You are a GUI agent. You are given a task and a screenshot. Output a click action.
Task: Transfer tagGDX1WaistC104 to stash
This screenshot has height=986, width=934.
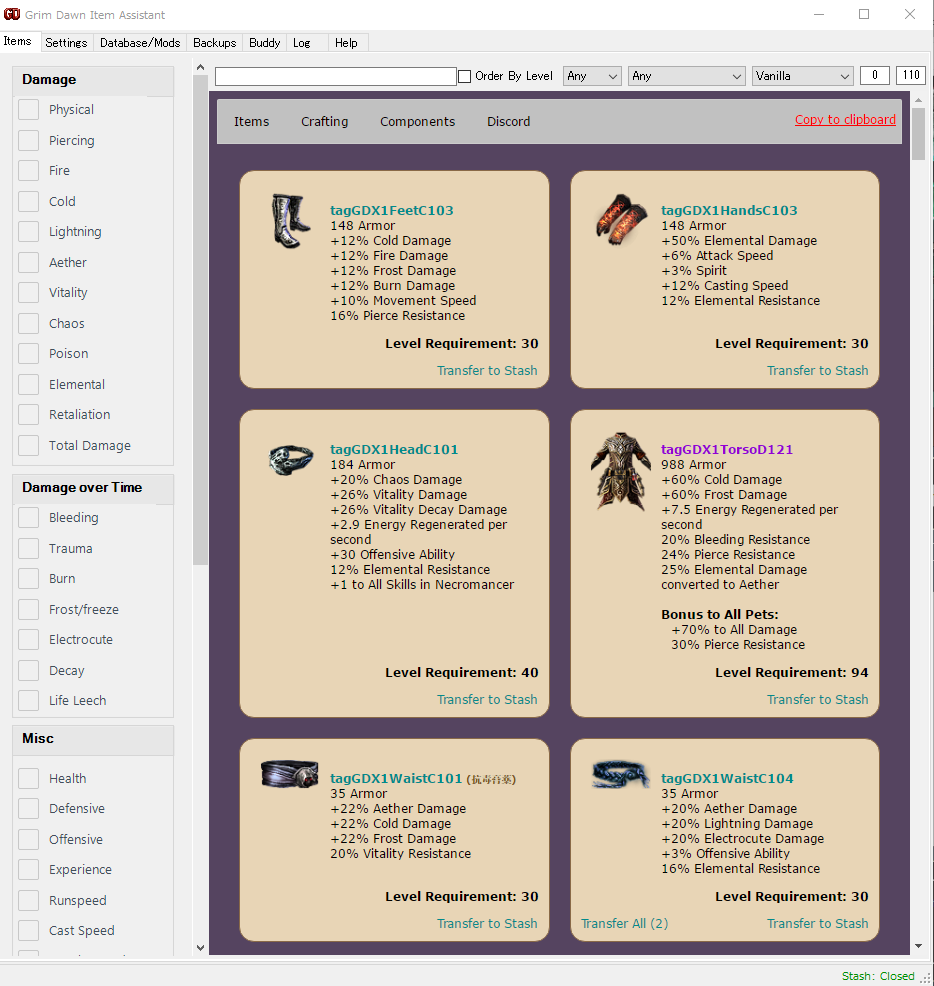tap(818, 923)
